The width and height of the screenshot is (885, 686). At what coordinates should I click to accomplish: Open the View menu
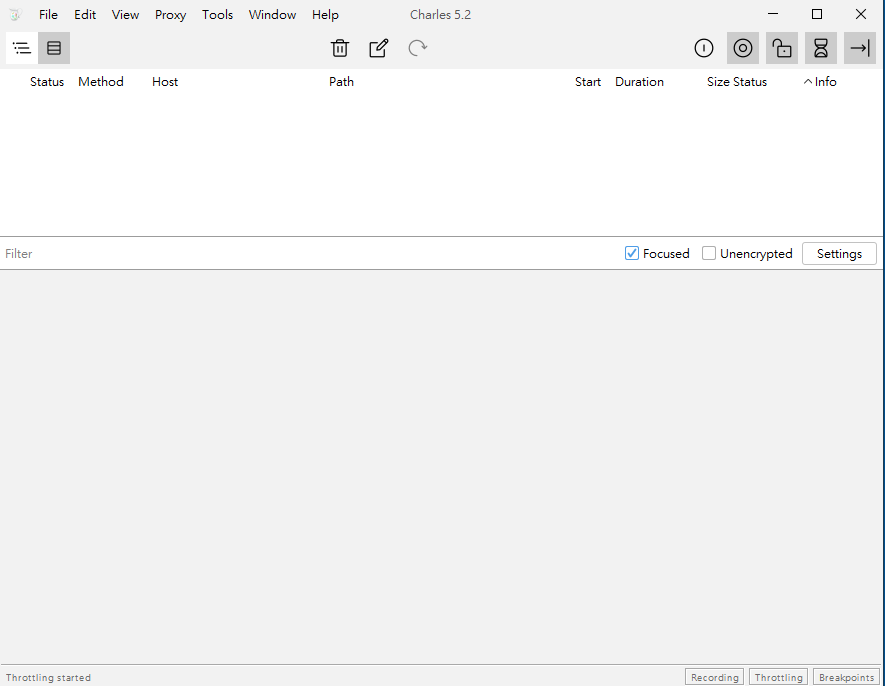pyautogui.click(x=125, y=15)
